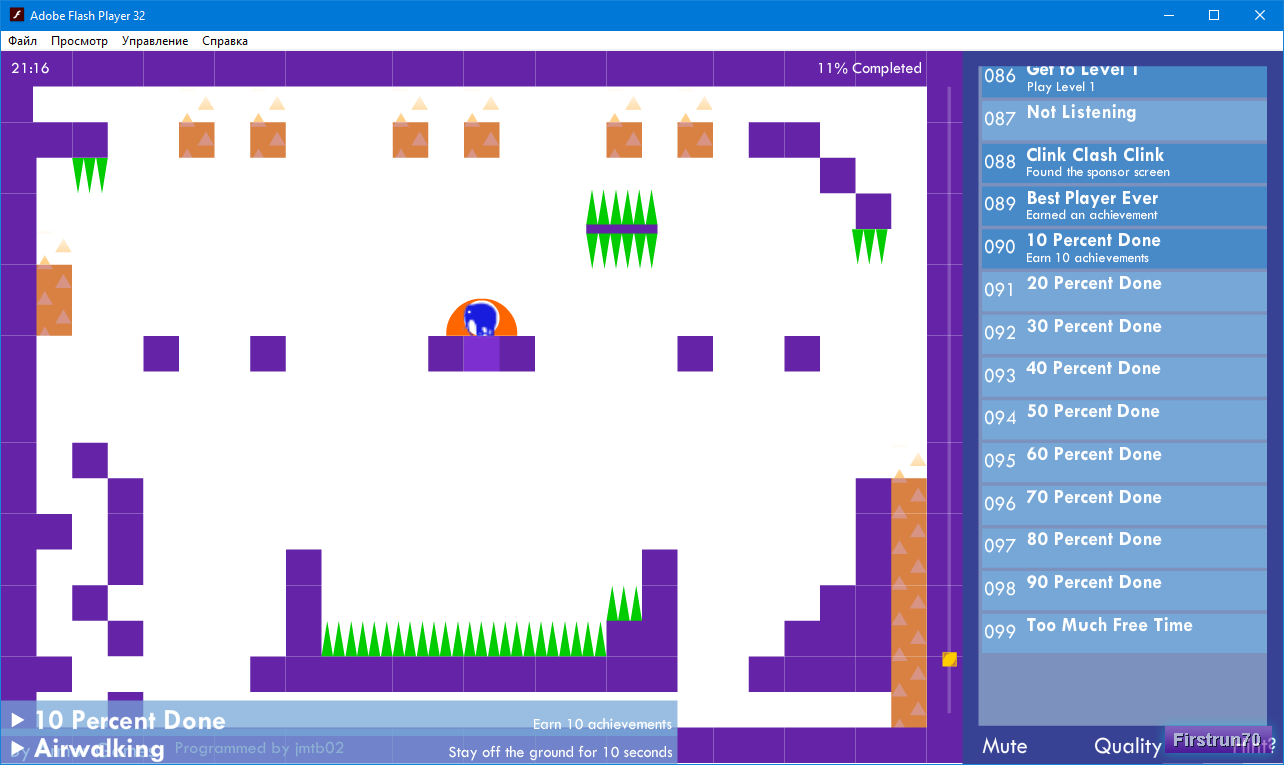The width and height of the screenshot is (1284, 765).
Task: Click the blue elephant character
Action: click(x=482, y=319)
